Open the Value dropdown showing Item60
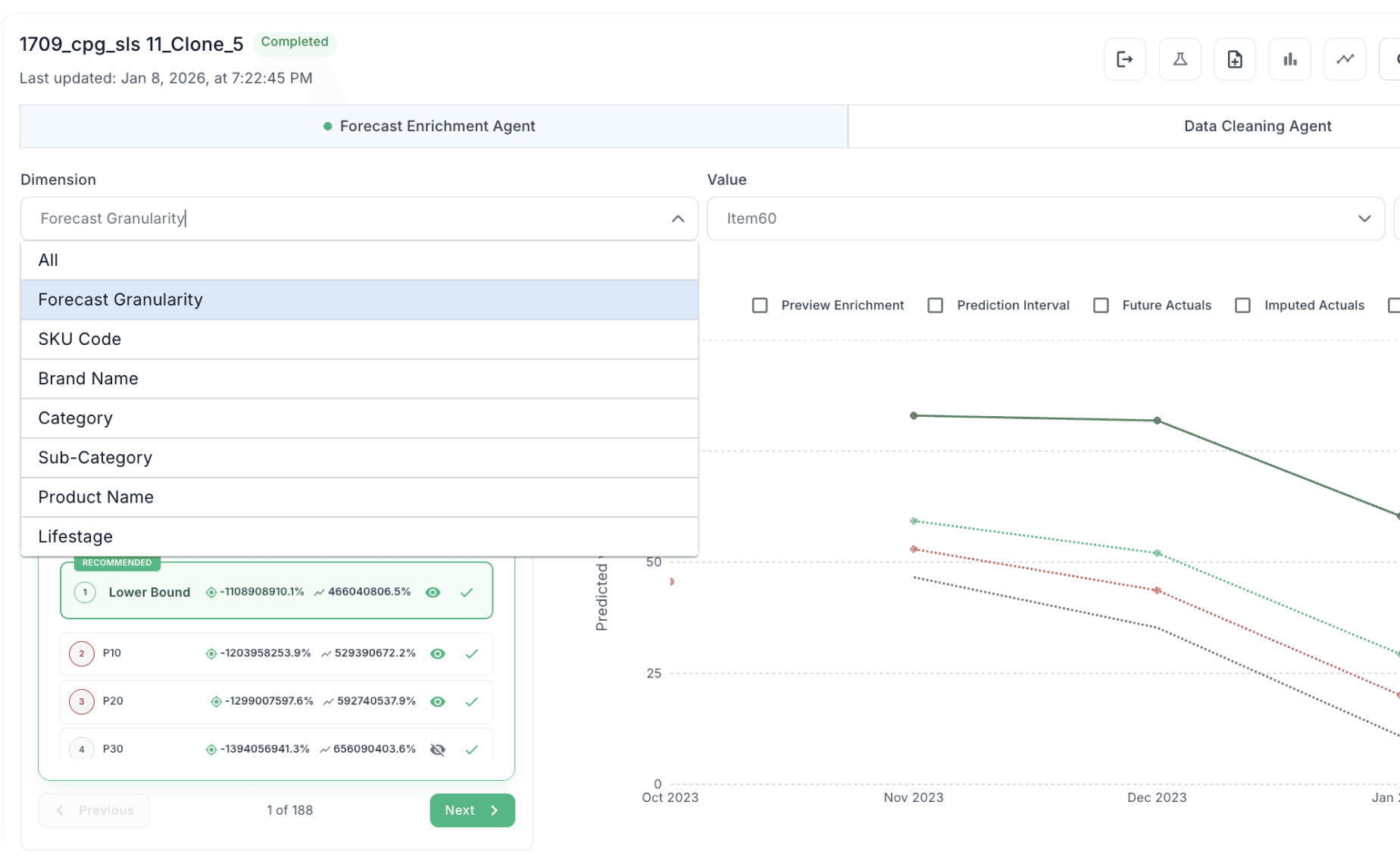The image size is (1400, 855). 1364,218
